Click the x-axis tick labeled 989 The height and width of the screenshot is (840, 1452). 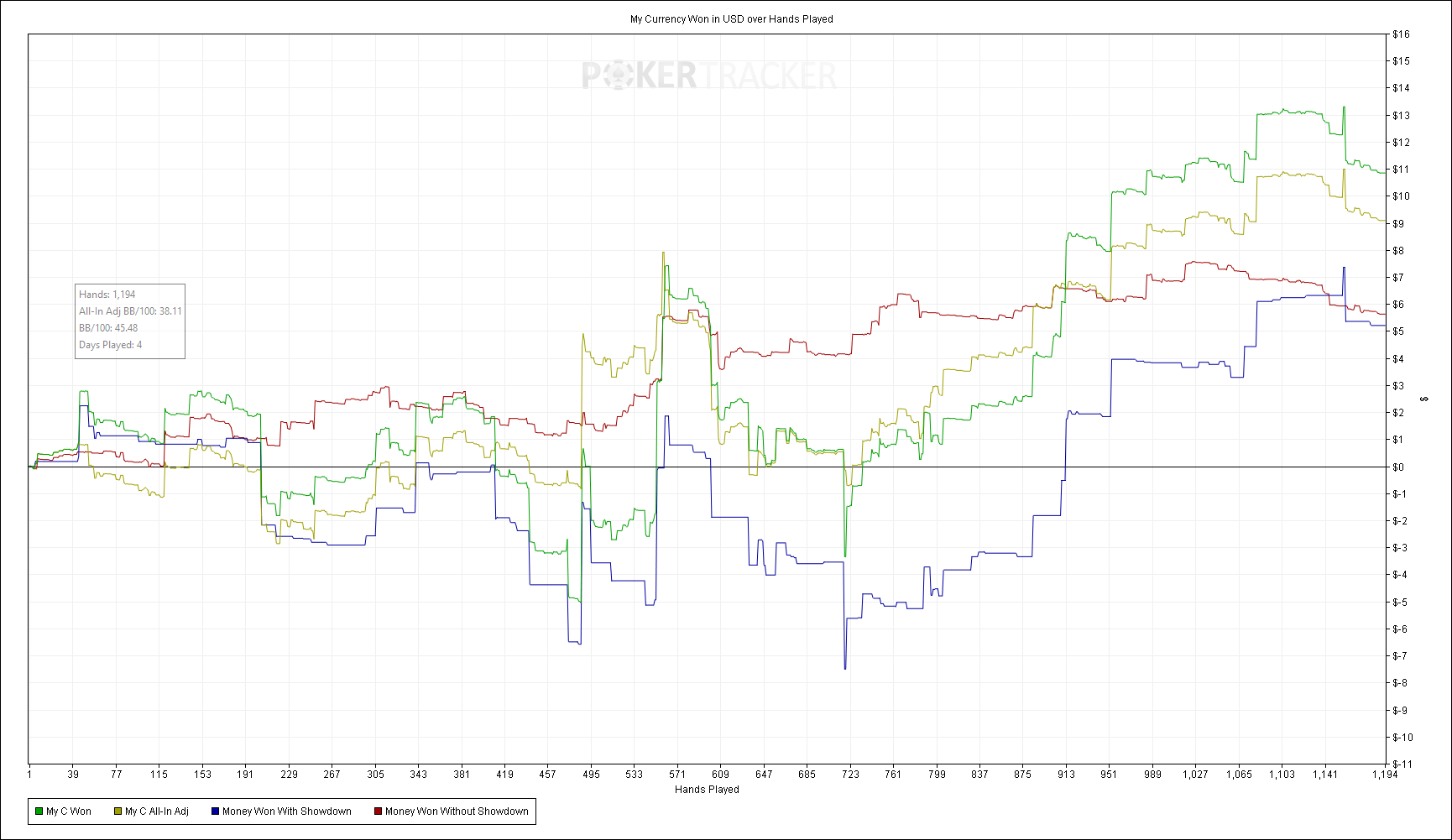1152,775
